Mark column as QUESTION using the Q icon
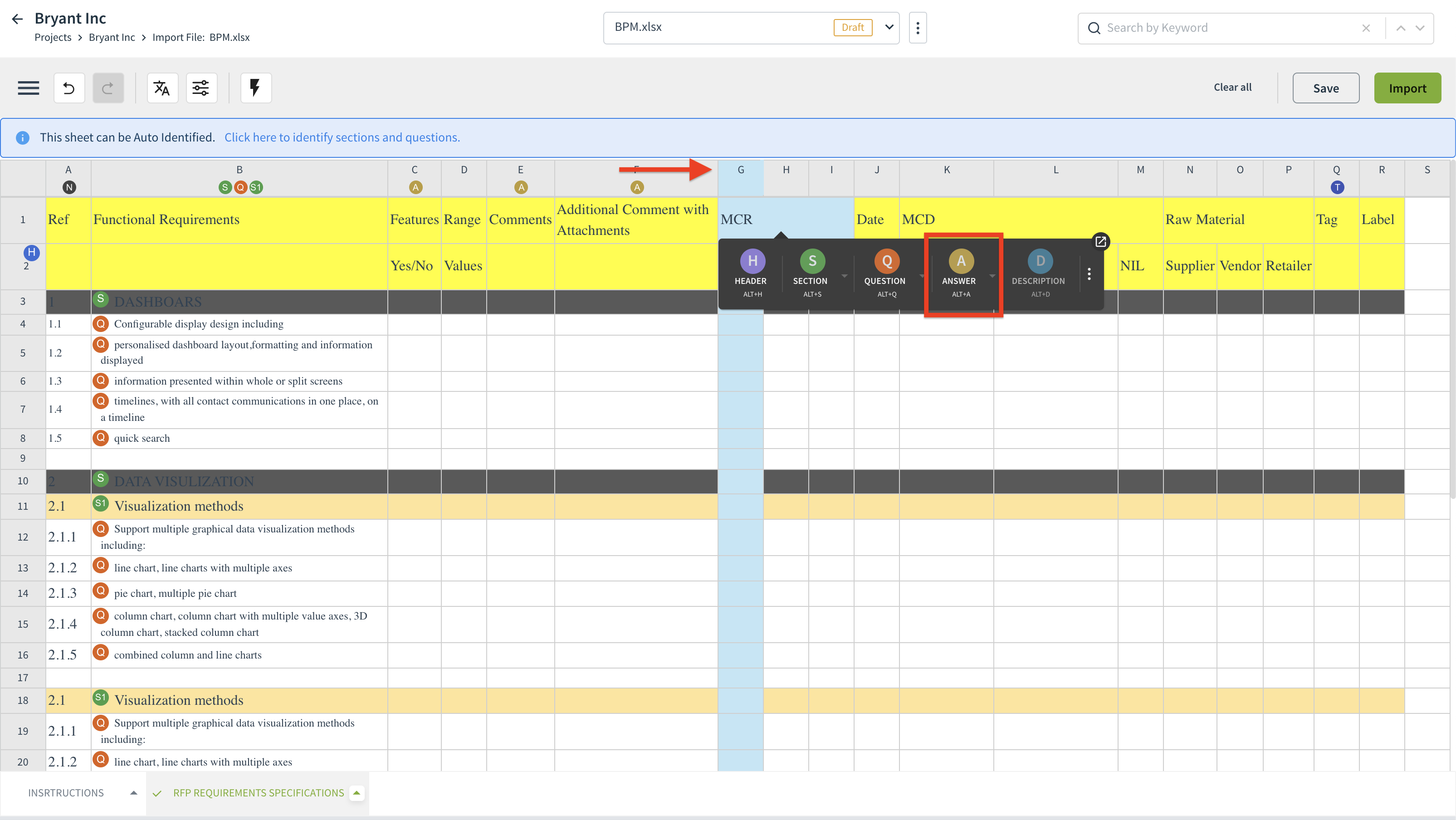 [x=886, y=261]
